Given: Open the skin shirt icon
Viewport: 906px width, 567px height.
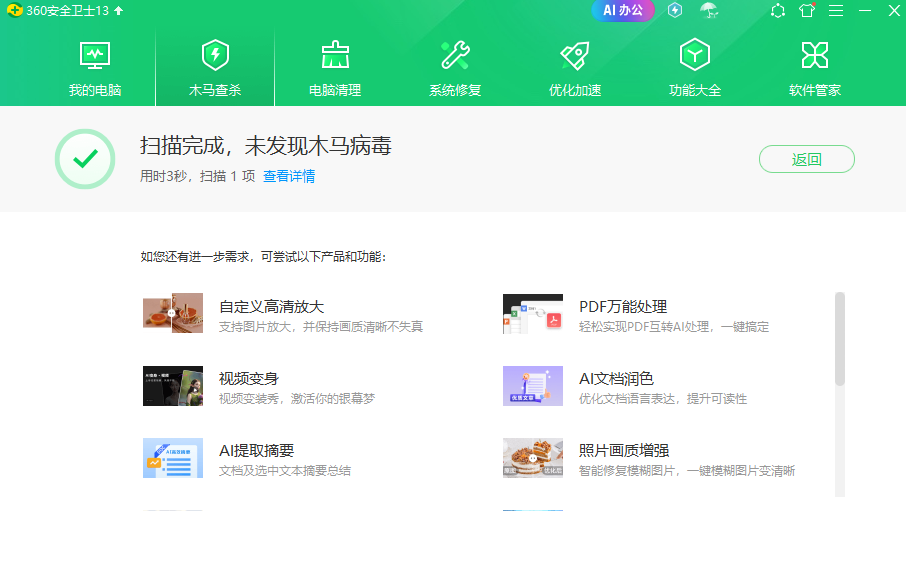Looking at the screenshot, I should [807, 10].
